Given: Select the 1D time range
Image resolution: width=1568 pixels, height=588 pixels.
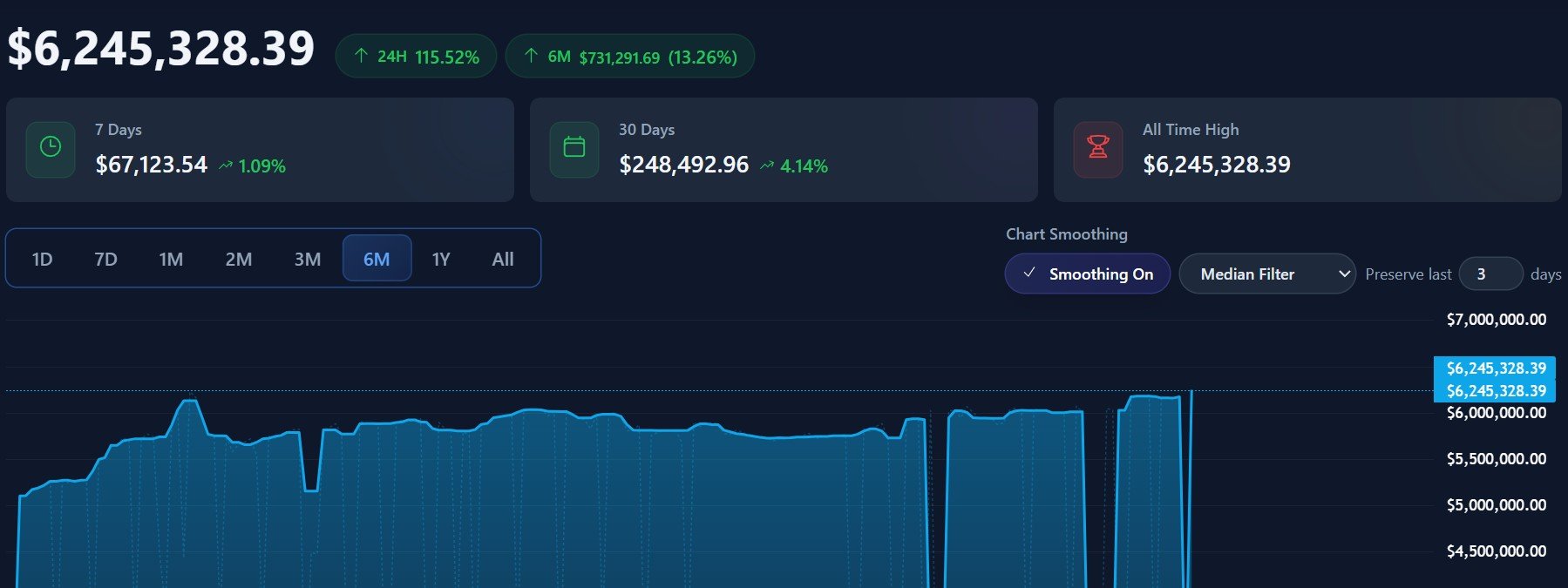Looking at the screenshot, I should [42, 260].
